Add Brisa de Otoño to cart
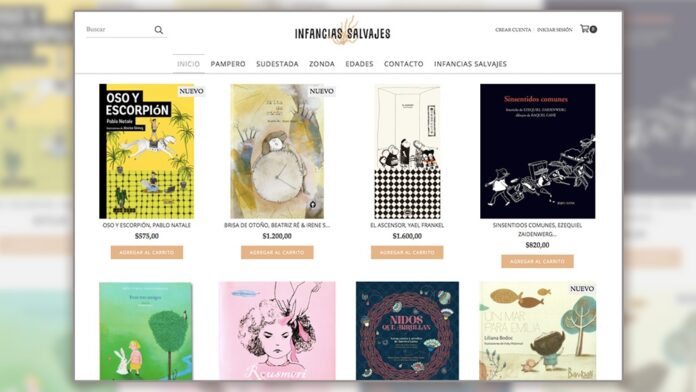 point(277,252)
